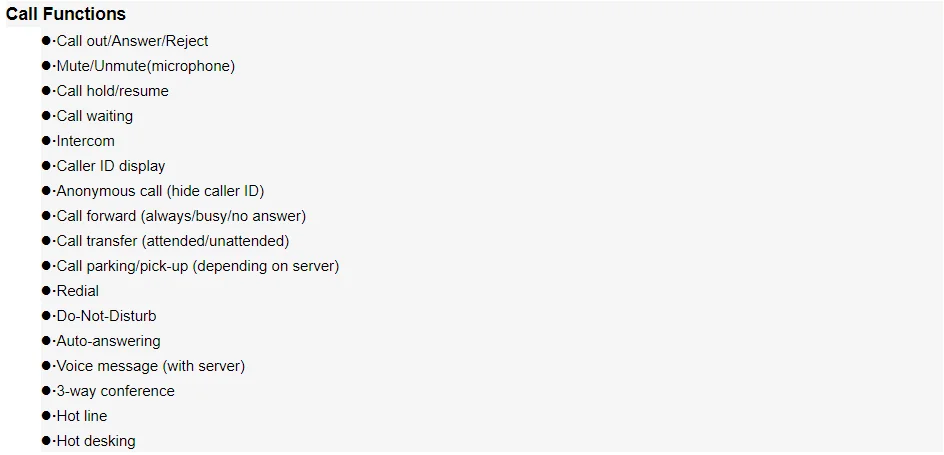Click the 'Do-Not-Disturb' list item
The height and width of the screenshot is (455, 944).
tap(106, 316)
